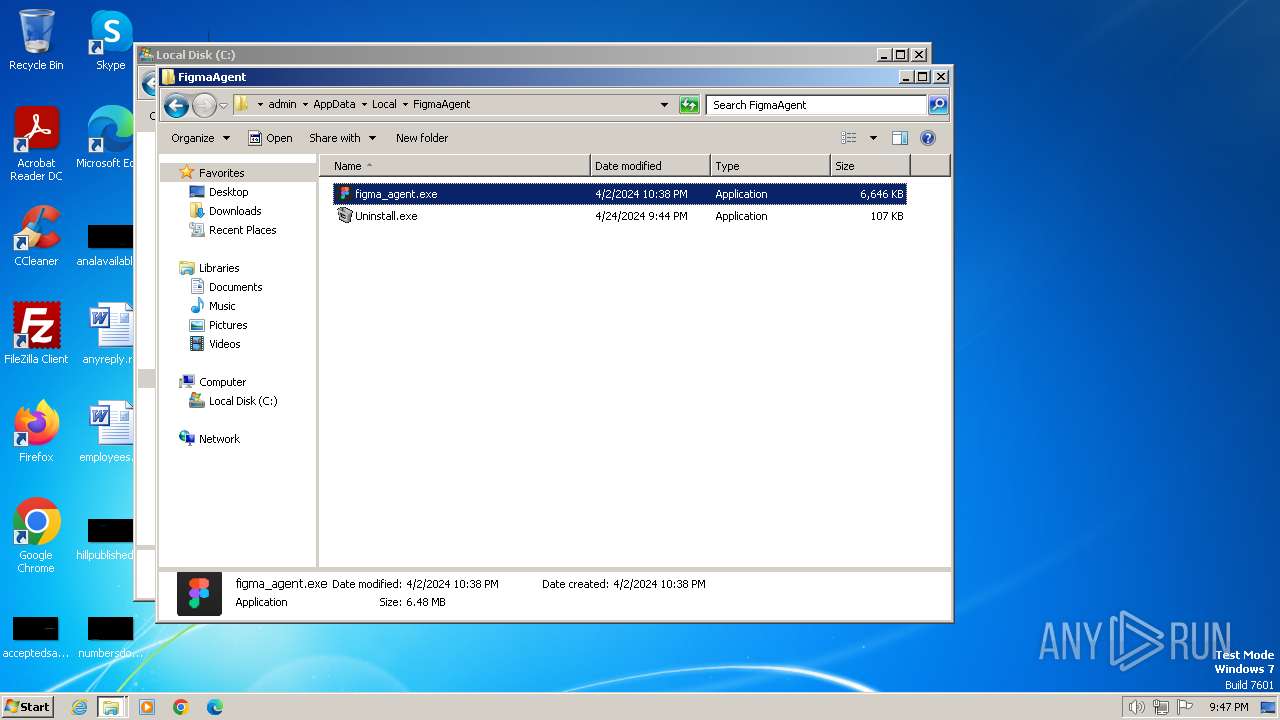The height and width of the screenshot is (720, 1280).
Task: Open Windows Media Player from taskbar
Action: pos(147,707)
